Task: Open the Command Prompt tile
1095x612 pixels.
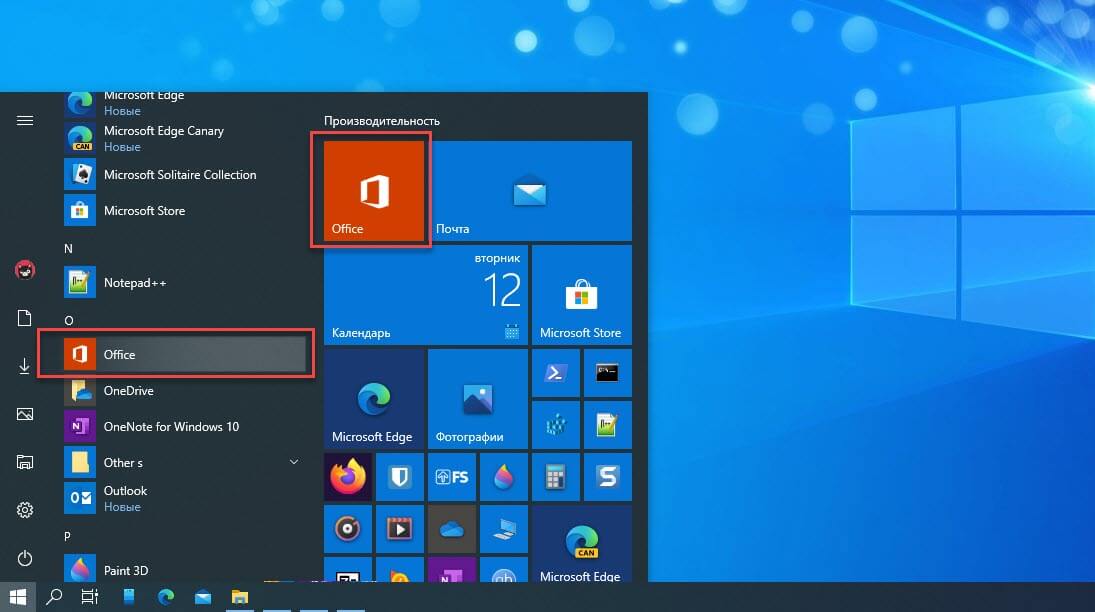Action: [x=607, y=373]
